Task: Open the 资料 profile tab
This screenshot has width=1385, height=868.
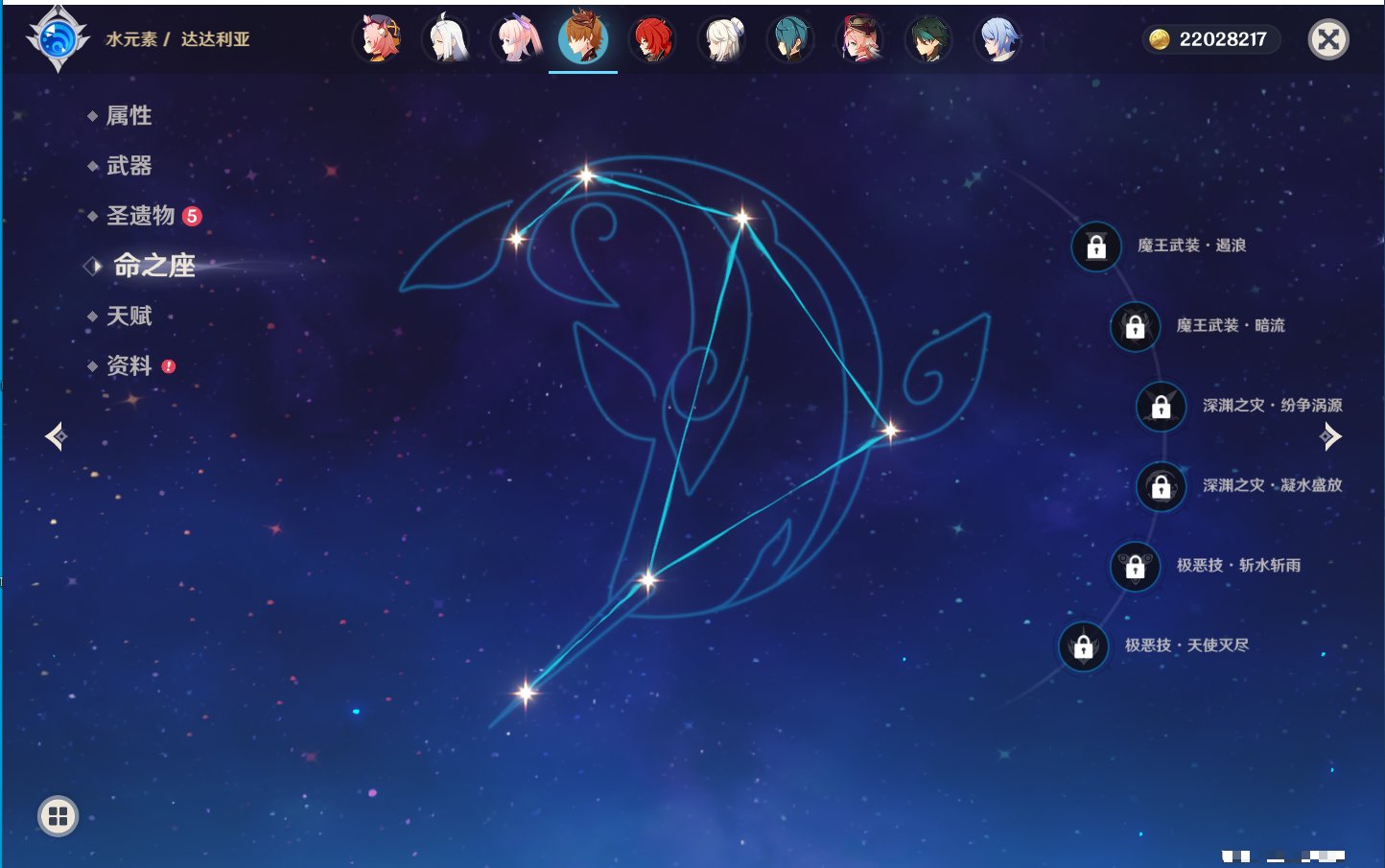Action: [x=129, y=365]
